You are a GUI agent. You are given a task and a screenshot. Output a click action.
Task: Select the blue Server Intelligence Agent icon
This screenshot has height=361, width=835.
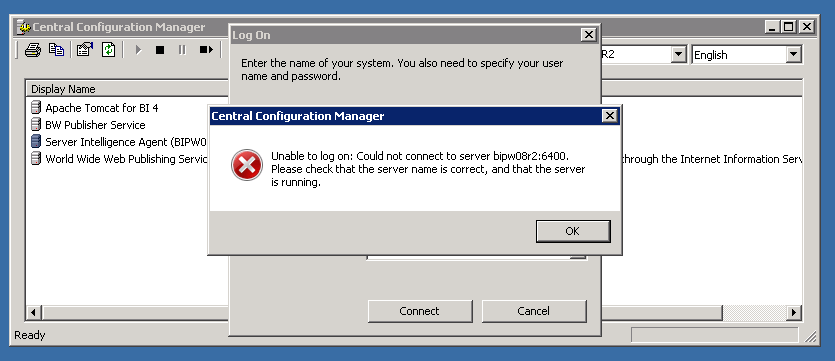[x=36, y=142]
